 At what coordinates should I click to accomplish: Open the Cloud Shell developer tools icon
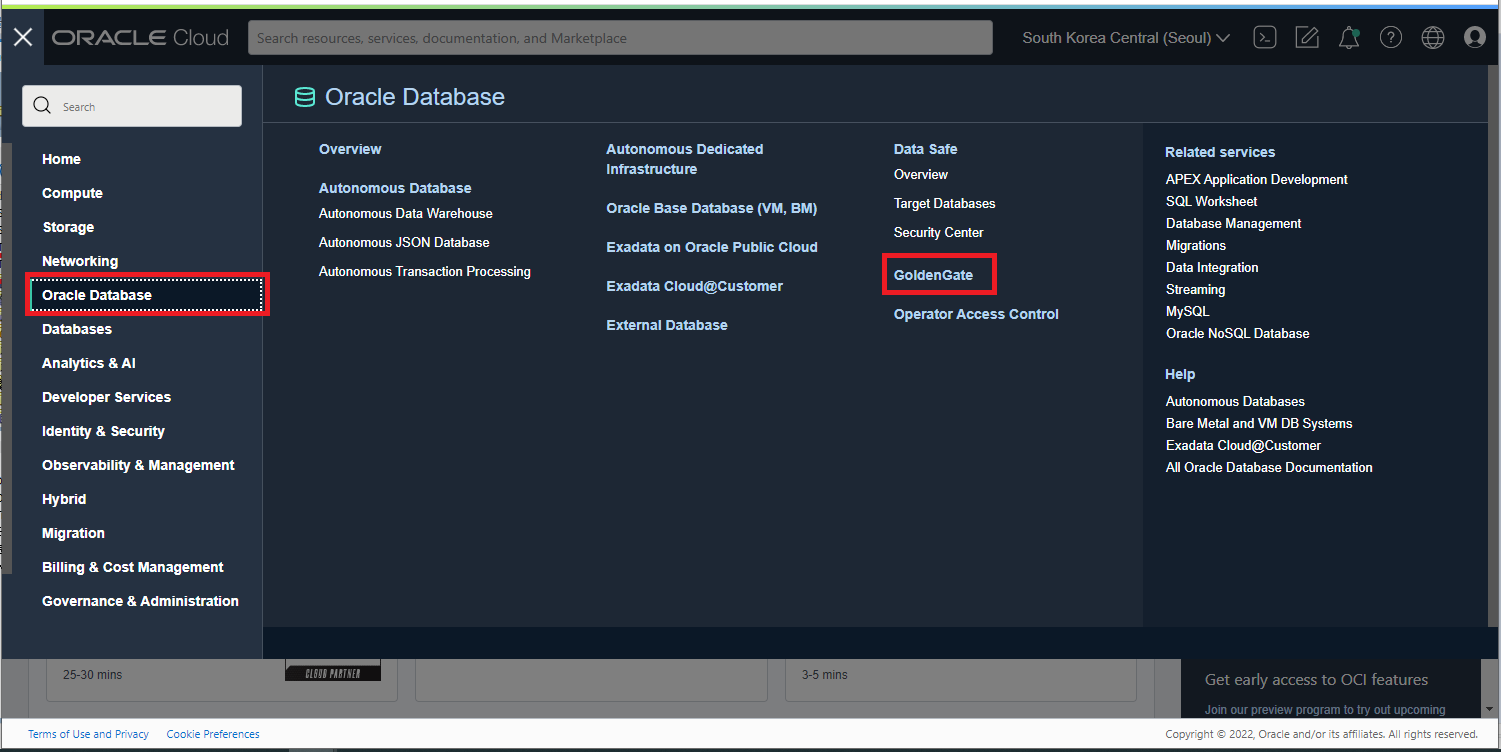point(1265,38)
